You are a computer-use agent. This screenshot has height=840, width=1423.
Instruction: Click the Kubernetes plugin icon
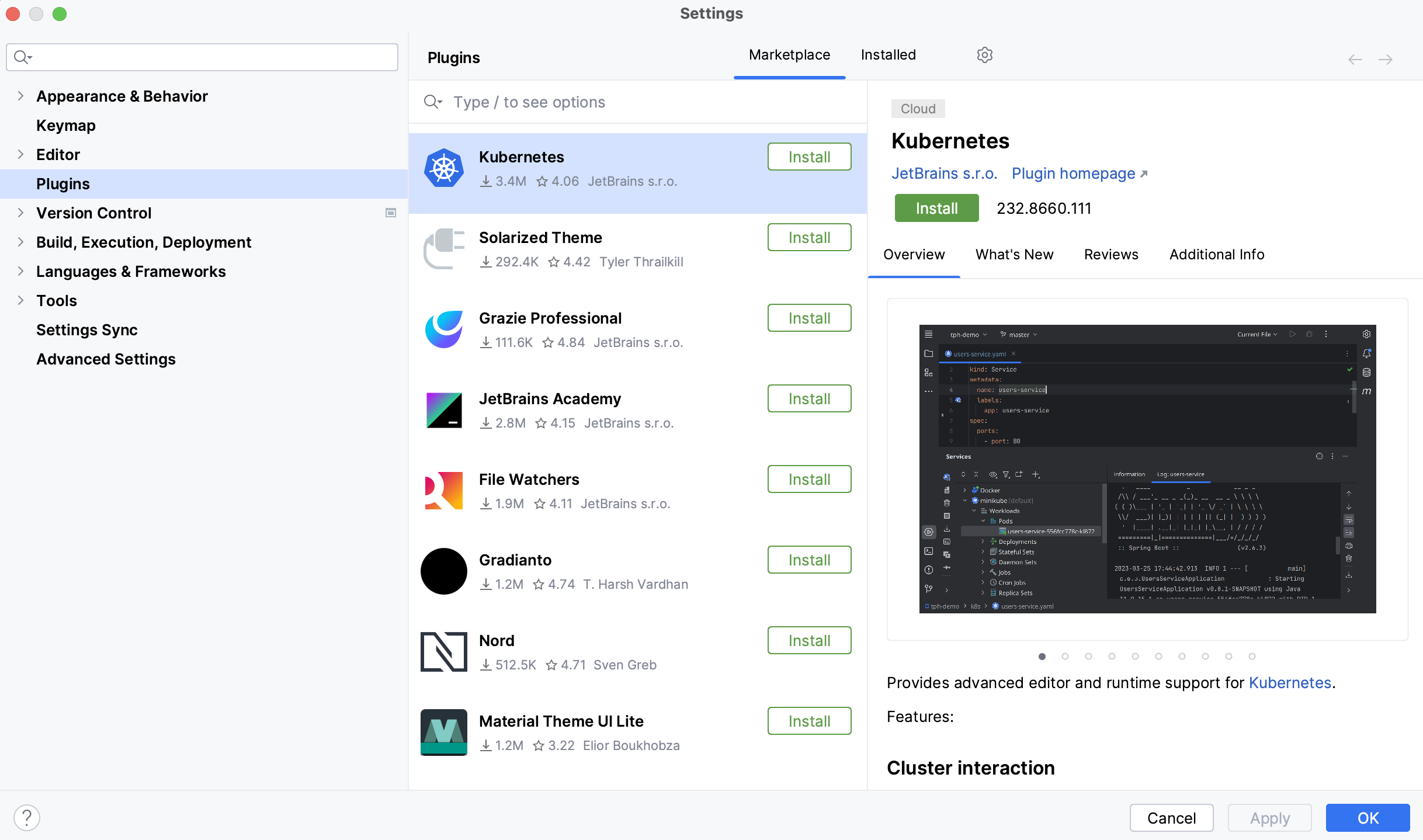444,168
